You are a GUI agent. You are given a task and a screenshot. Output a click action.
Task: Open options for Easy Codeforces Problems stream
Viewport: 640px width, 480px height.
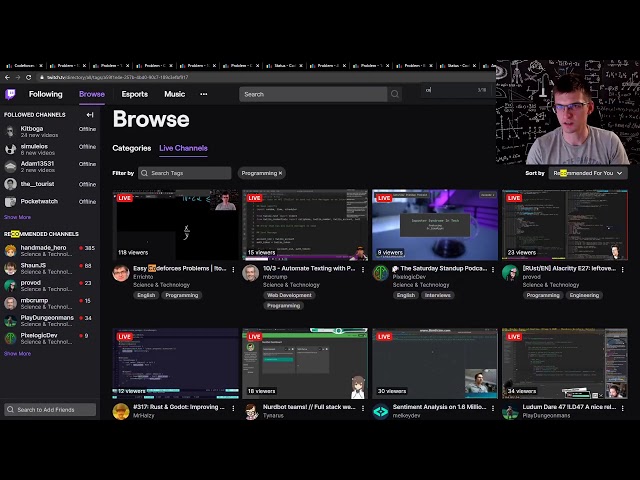click(x=233, y=270)
